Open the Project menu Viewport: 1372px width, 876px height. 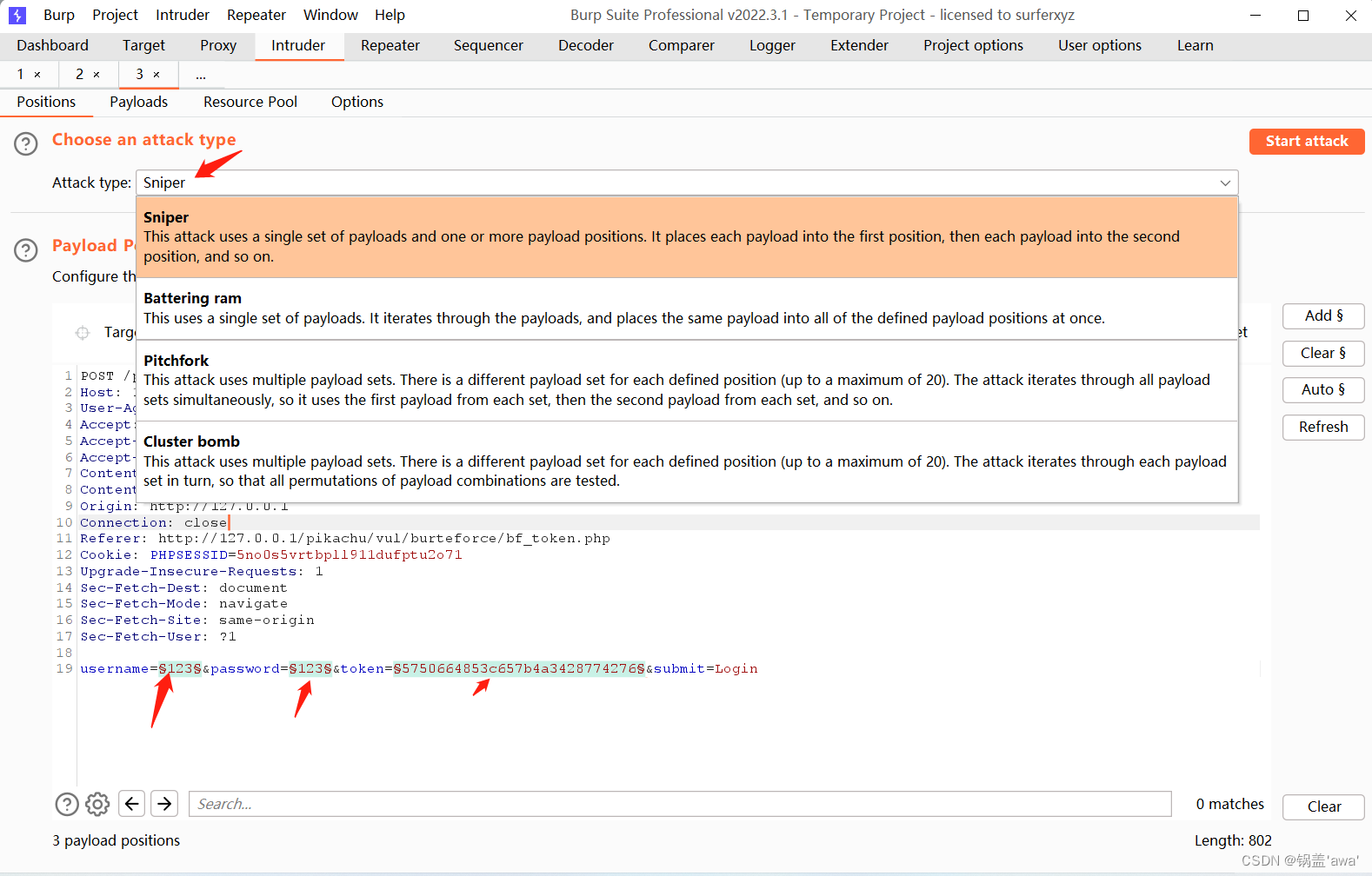point(115,15)
